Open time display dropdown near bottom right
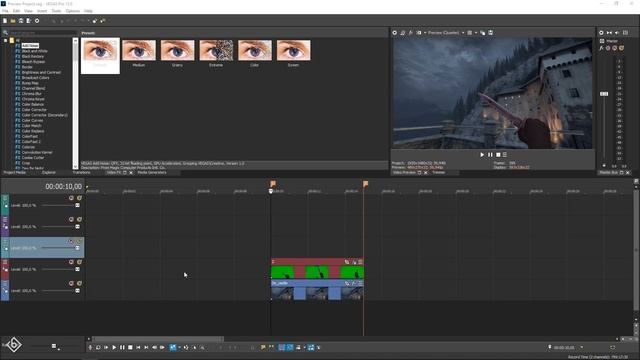 (x=582, y=347)
